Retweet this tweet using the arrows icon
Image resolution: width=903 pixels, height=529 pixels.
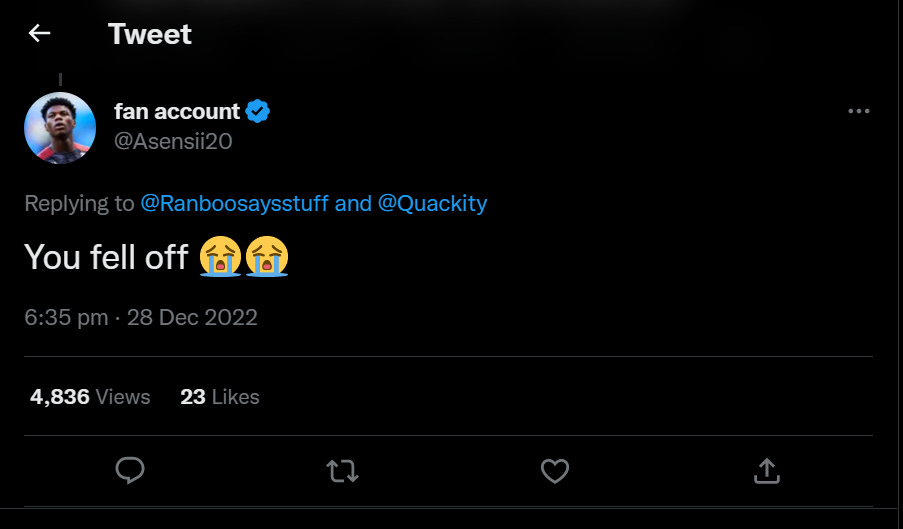point(342,471)
